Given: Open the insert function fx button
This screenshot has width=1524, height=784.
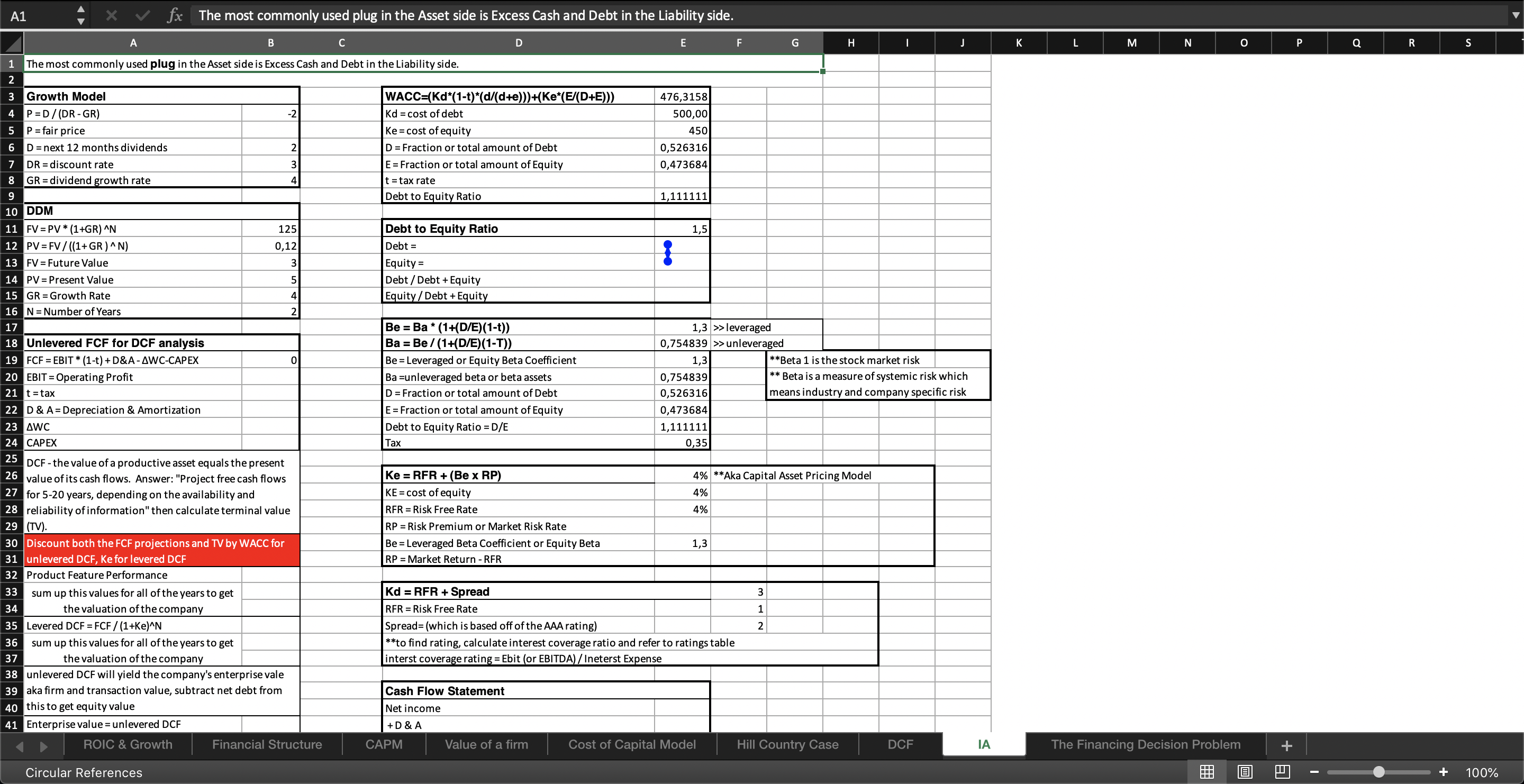Looking at the screenshot, I should tap(175, 15).
